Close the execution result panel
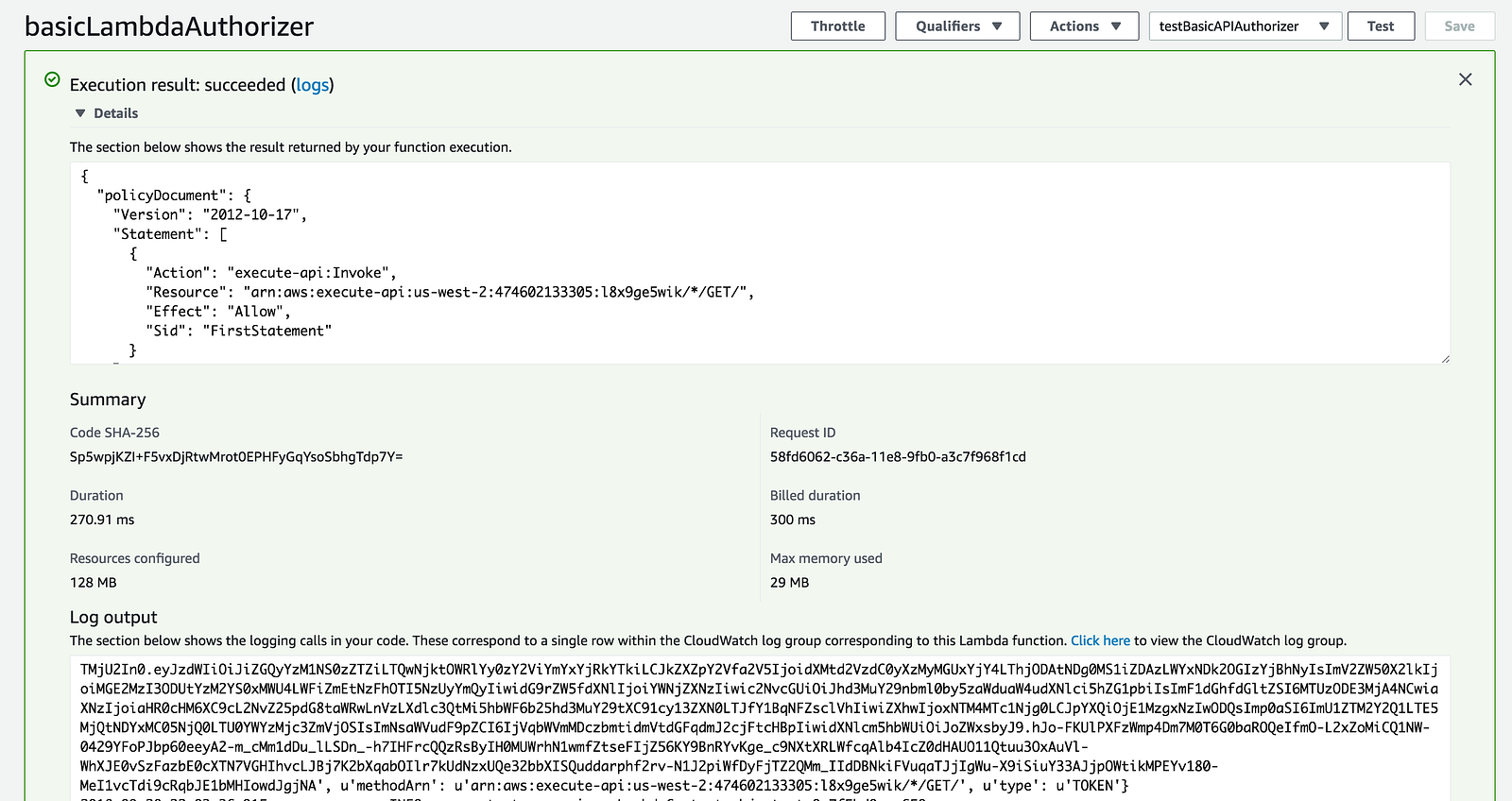 [x=1465, y=79]
